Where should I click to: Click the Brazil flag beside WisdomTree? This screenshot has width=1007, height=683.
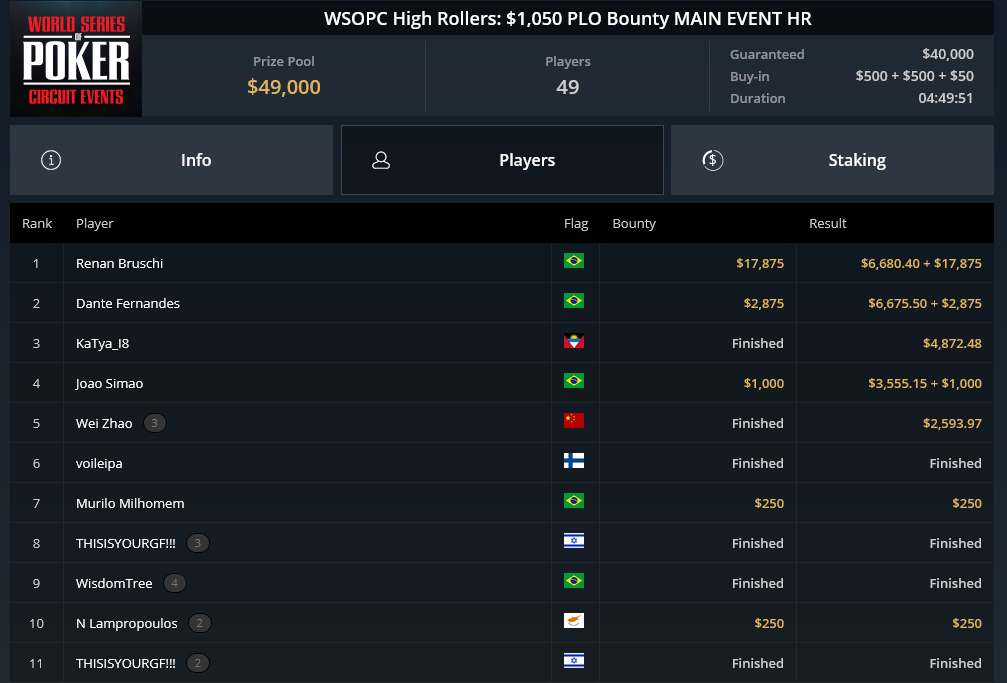click(574, 581)
